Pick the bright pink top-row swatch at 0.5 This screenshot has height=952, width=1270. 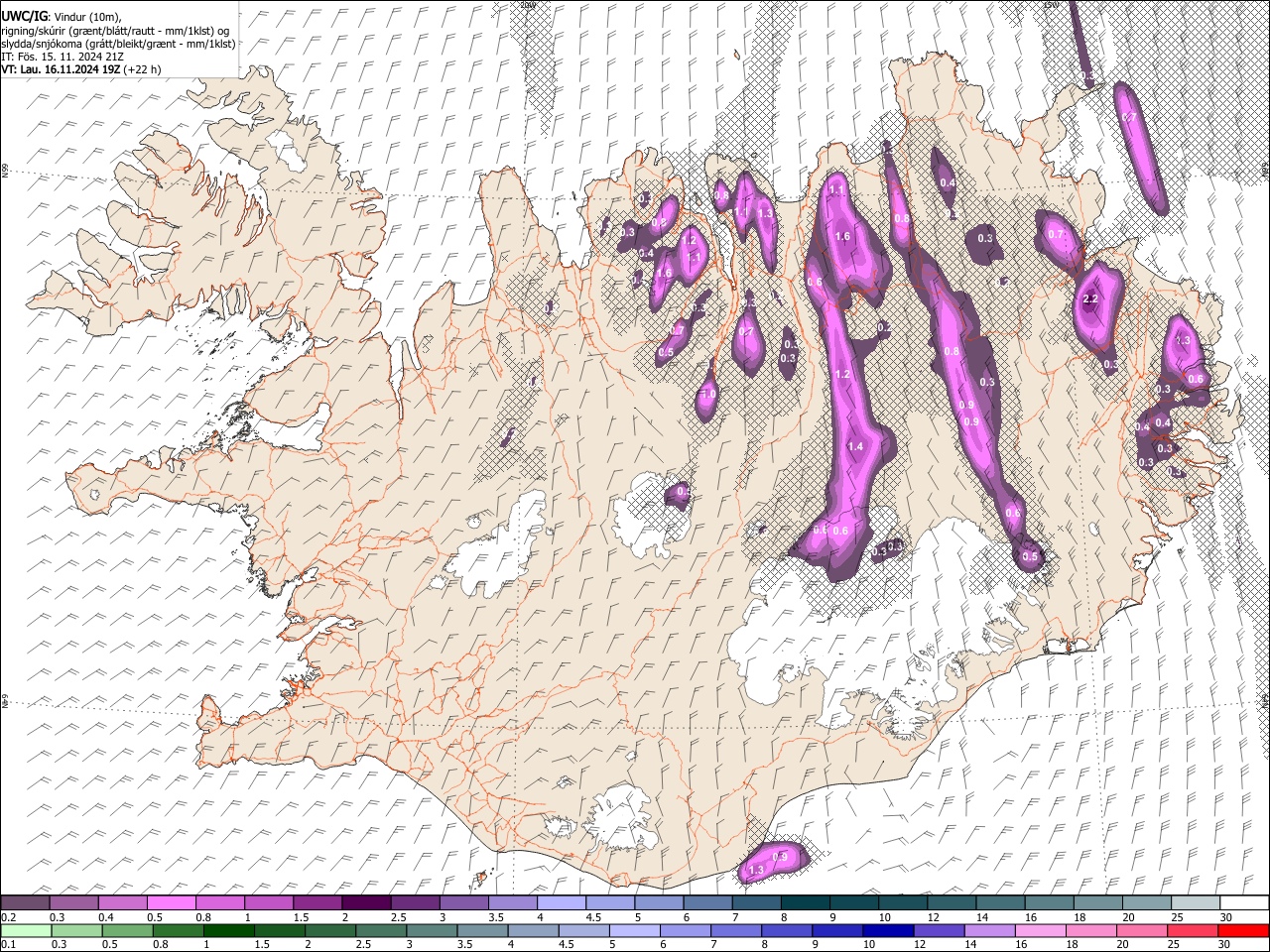[x=172, y=902]
